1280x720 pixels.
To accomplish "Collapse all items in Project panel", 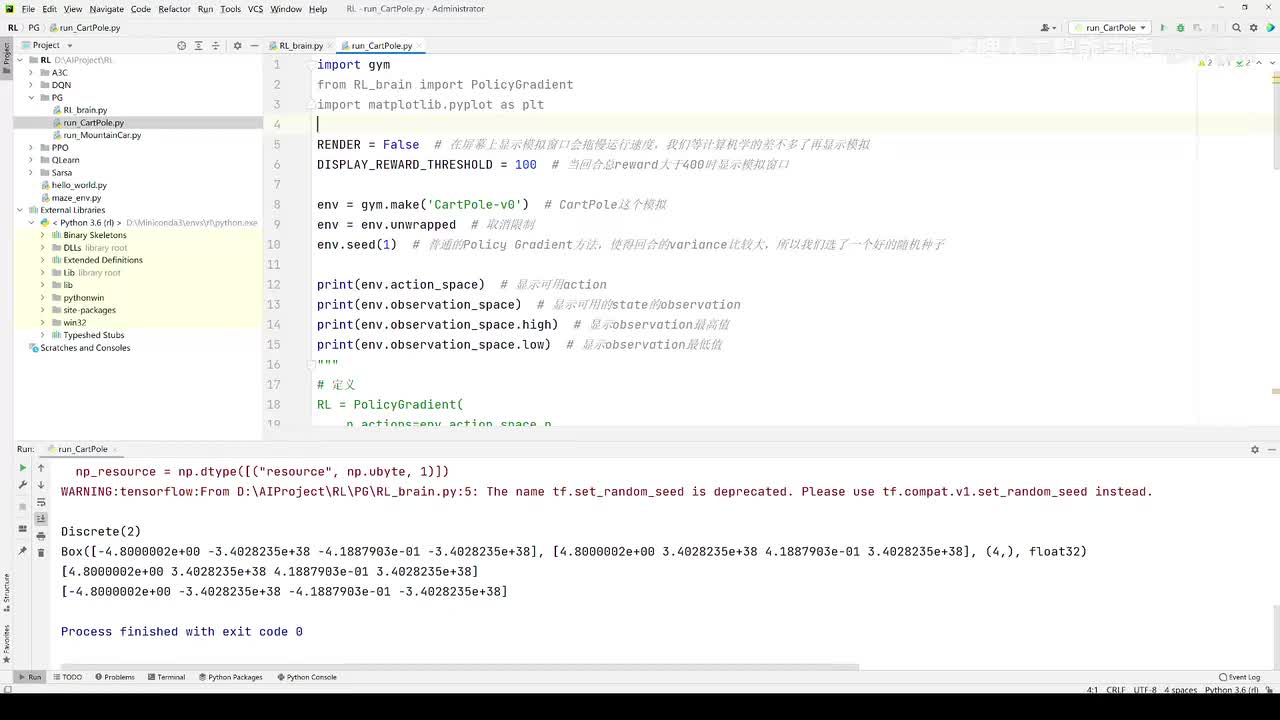I will click(x=215, y=45).
